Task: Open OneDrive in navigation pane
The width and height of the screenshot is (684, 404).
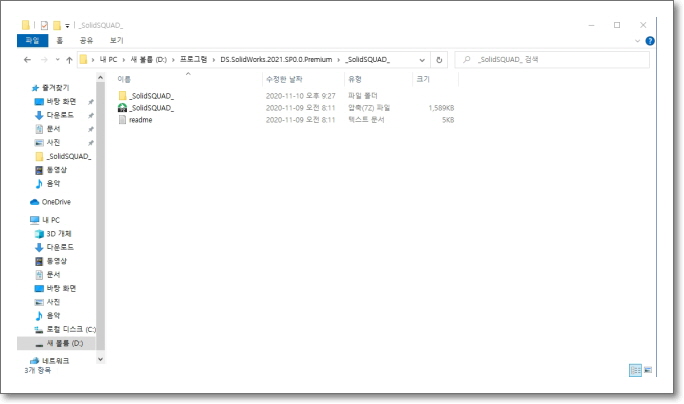Action: click(50, 202)
